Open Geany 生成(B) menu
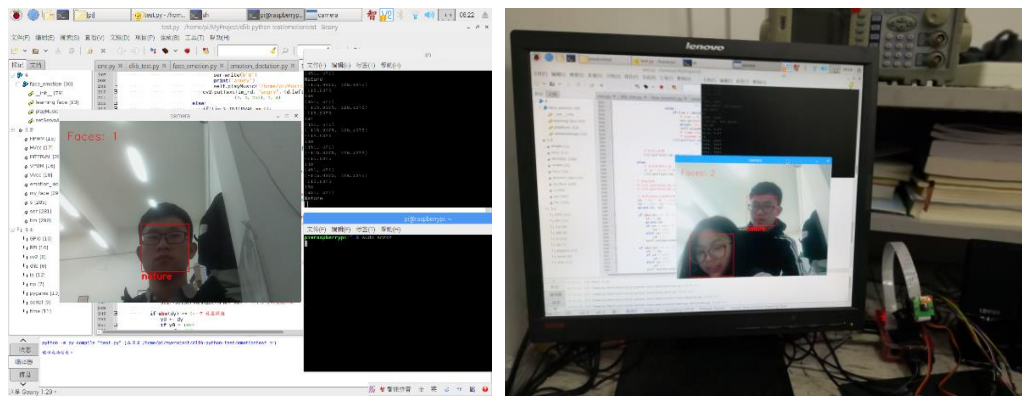 coord(168,38)
